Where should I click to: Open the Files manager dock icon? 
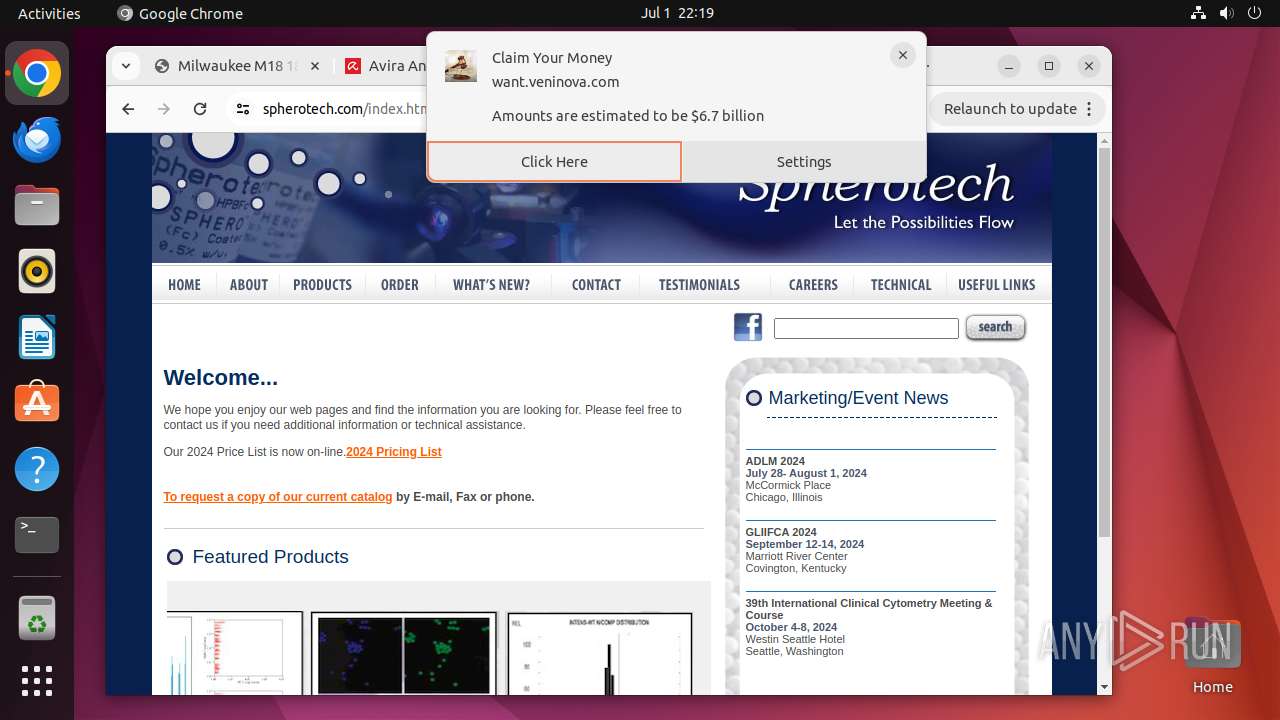coord(37,205)
